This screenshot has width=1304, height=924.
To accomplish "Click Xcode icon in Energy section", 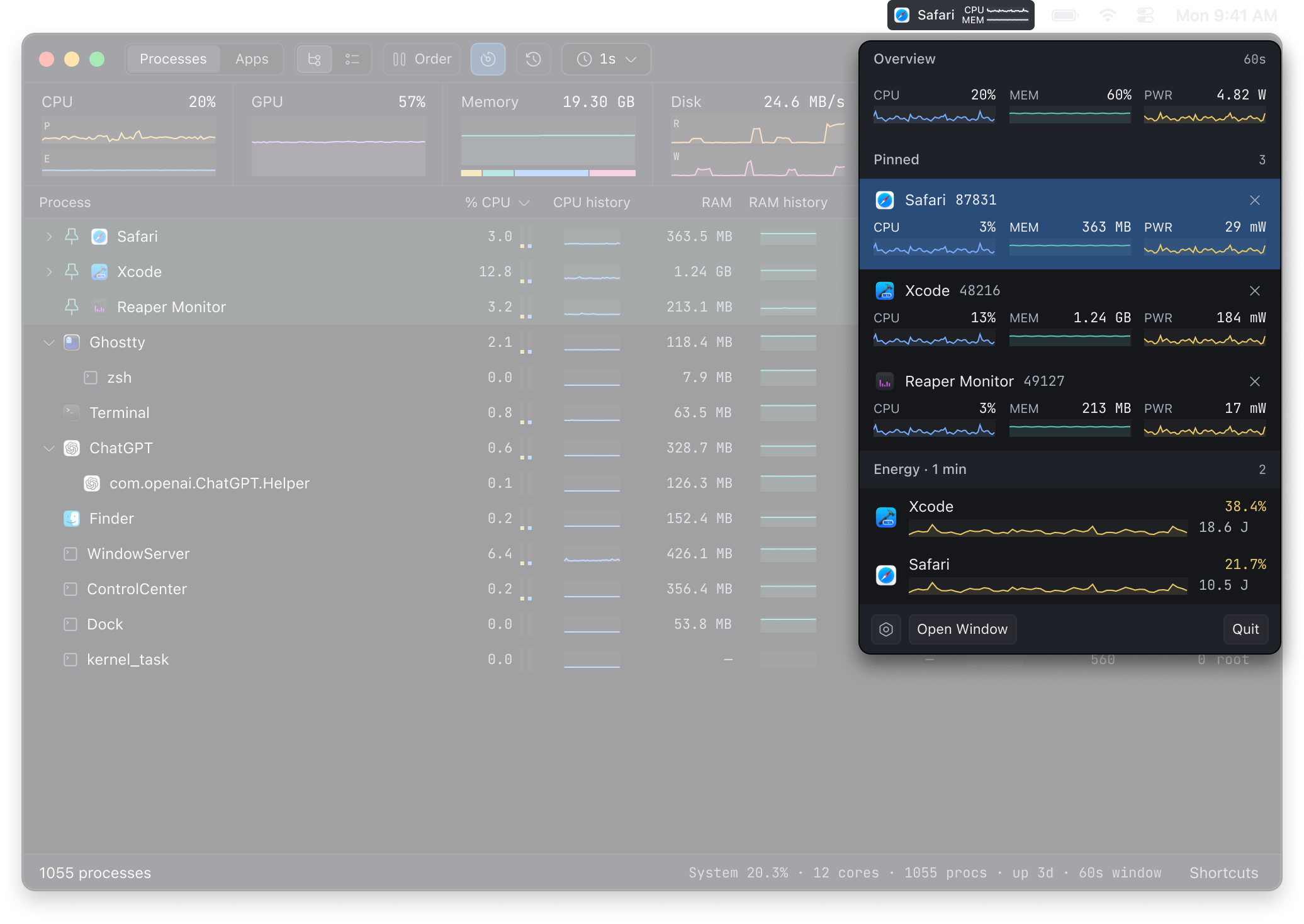I will click(x=886, y=517).
